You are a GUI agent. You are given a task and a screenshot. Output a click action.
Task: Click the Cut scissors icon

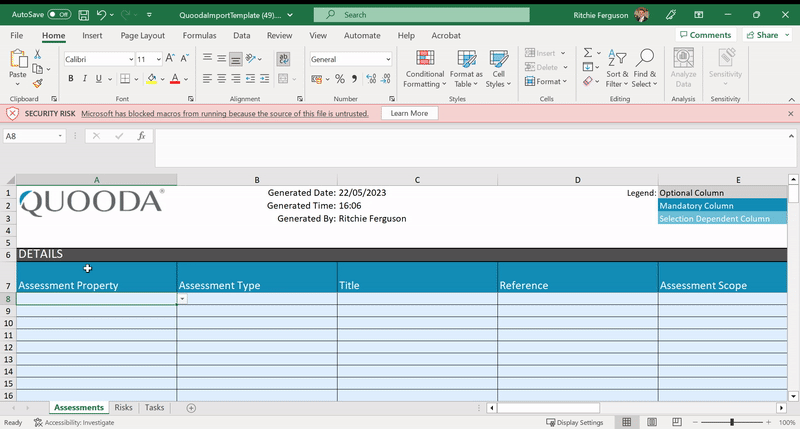[x=37, y=54]
